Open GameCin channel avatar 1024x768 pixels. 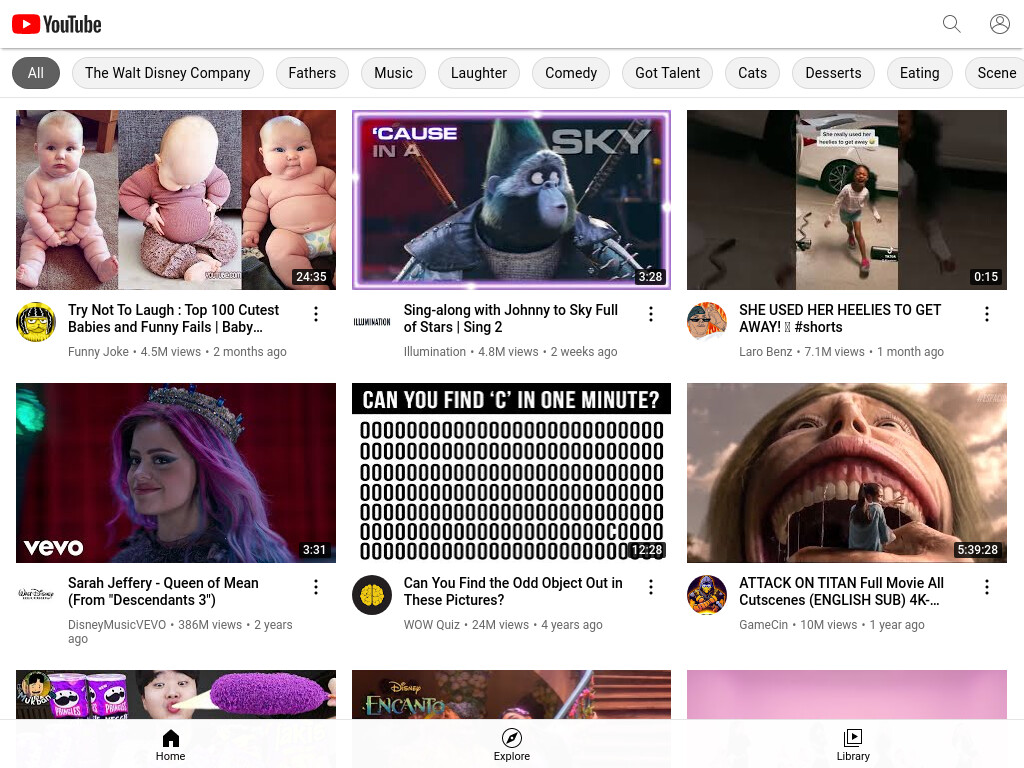pyautogui.click(x=707, y=594)
